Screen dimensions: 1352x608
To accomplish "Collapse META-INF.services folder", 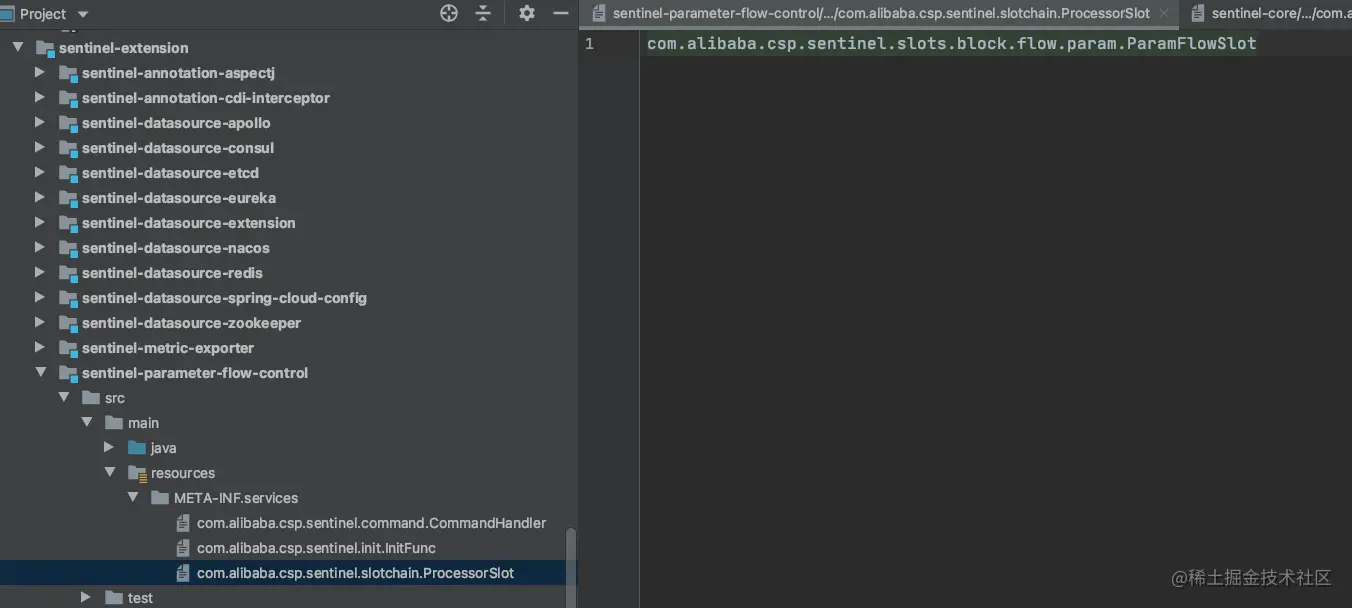I will point(132,497).
